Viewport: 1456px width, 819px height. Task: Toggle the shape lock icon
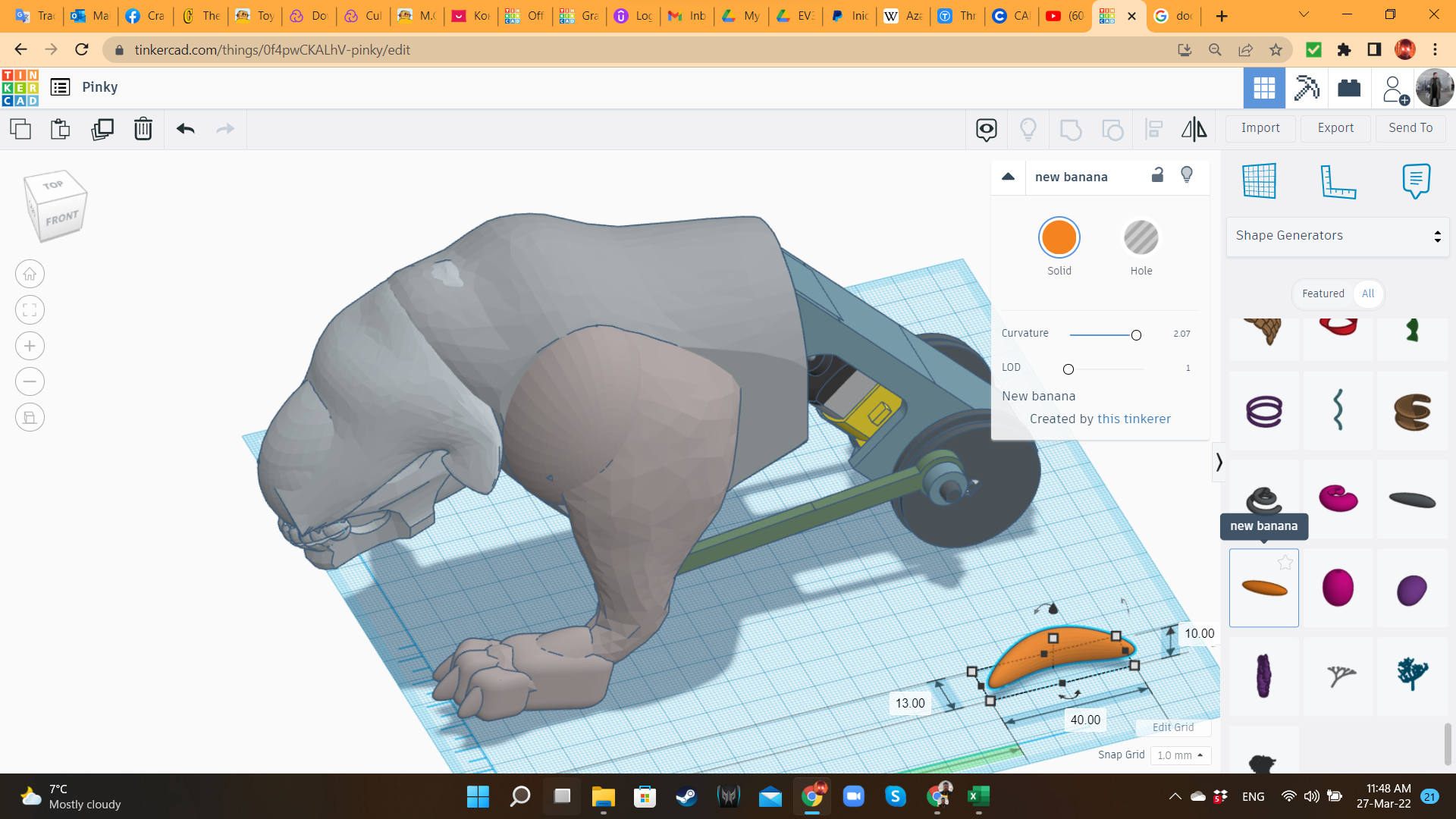tap(1157, 175)
